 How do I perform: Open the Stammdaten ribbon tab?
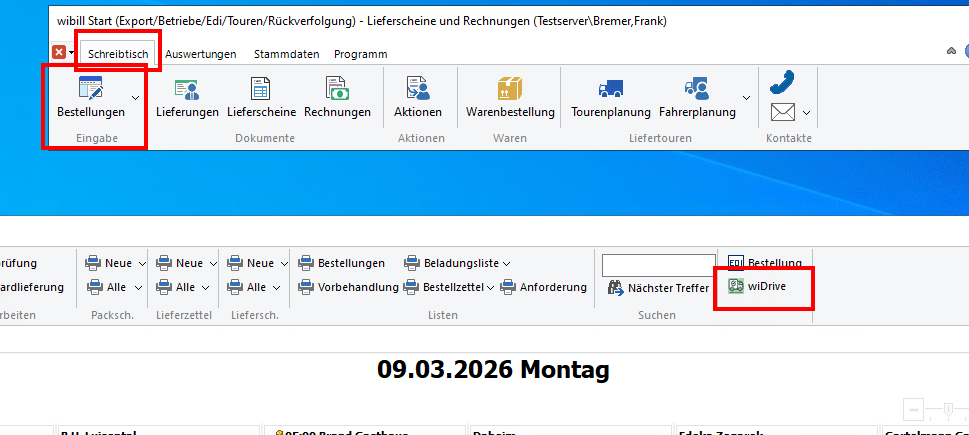pos(285,54)
